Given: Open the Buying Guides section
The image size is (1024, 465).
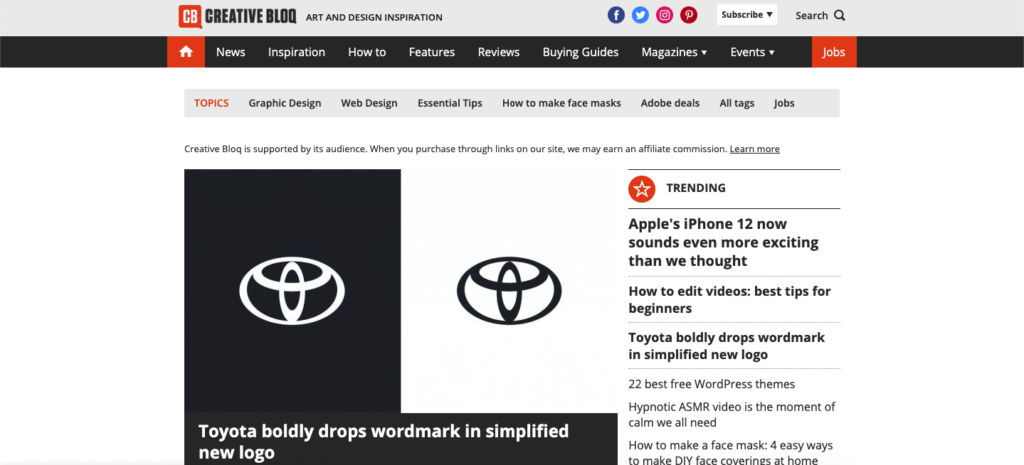Looking at the screenshot, I should tap(581, 52).
